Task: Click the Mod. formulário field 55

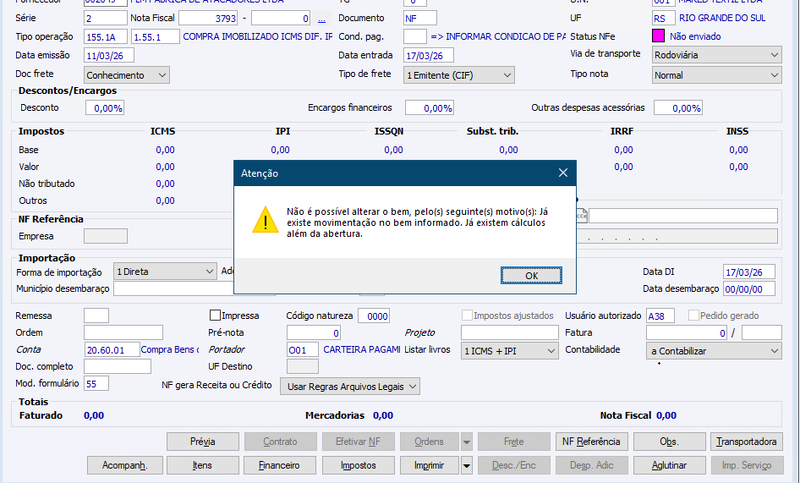Action: pyautogui.click(x=96, y=384)
